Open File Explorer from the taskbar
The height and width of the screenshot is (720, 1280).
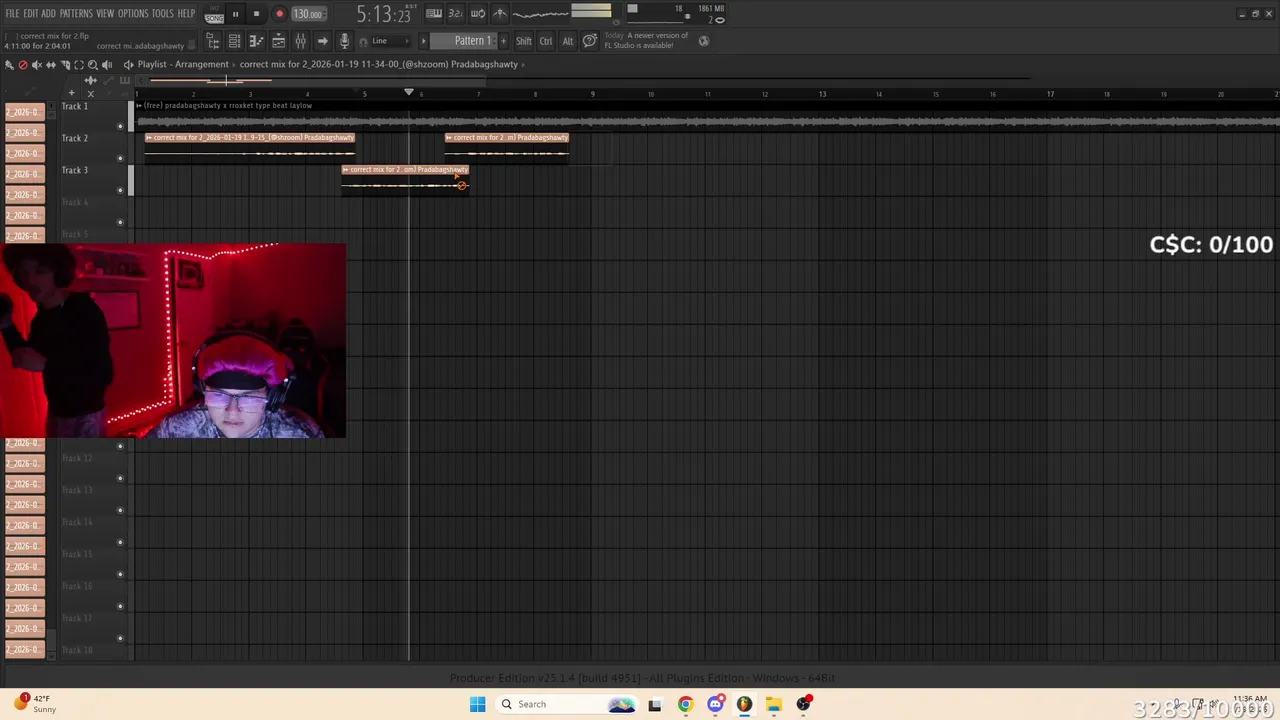[x=774, y=704]
